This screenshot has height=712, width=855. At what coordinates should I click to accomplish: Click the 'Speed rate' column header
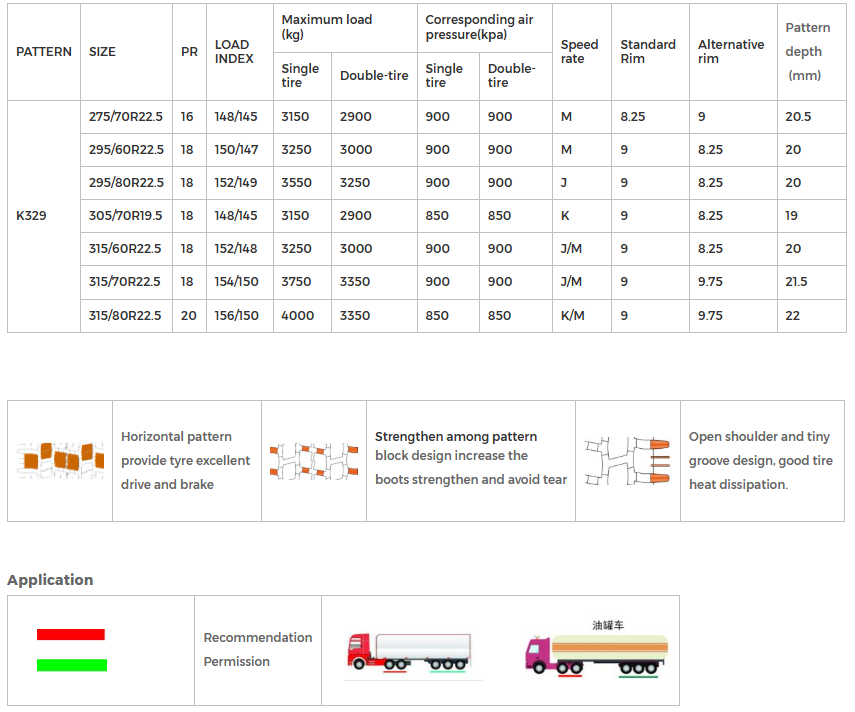[x=579, y=52]
